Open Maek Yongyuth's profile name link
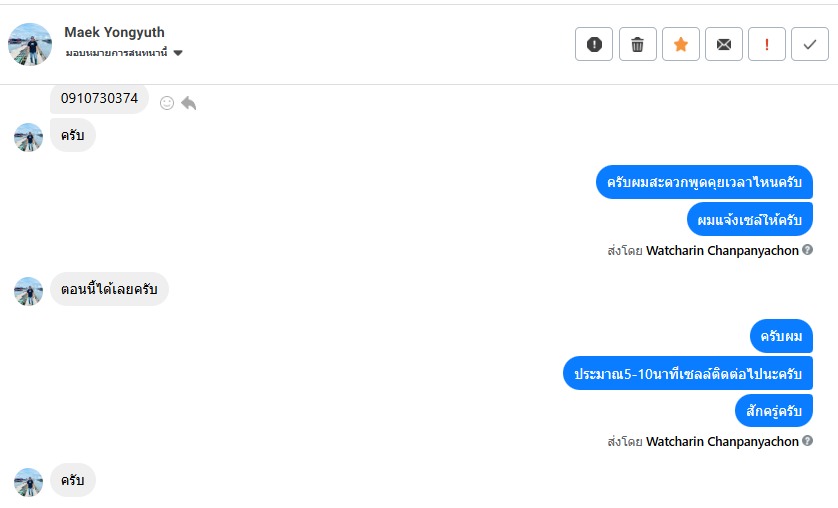Image resolution: width=838 pixels, height=508 pixels. click(x=114, y=33)
